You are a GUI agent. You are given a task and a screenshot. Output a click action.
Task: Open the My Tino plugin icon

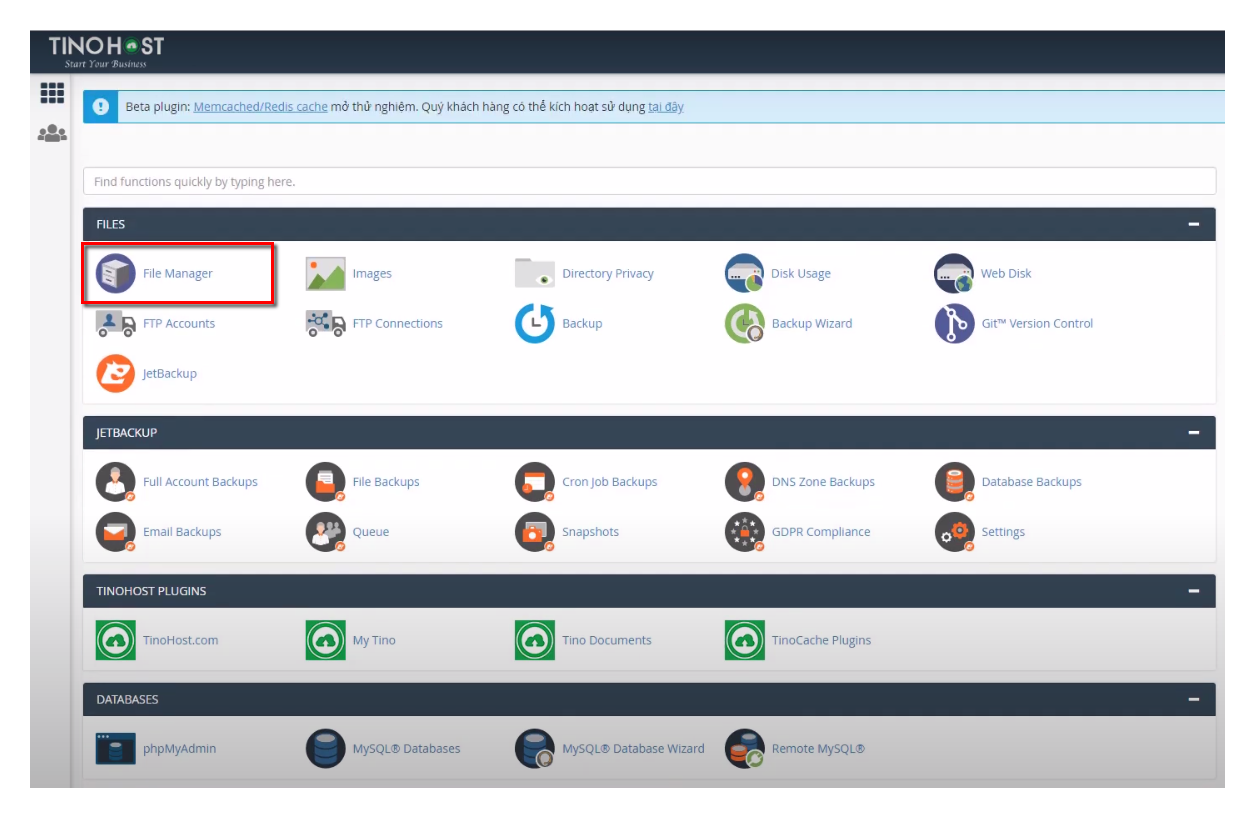(x=325, y=640)
